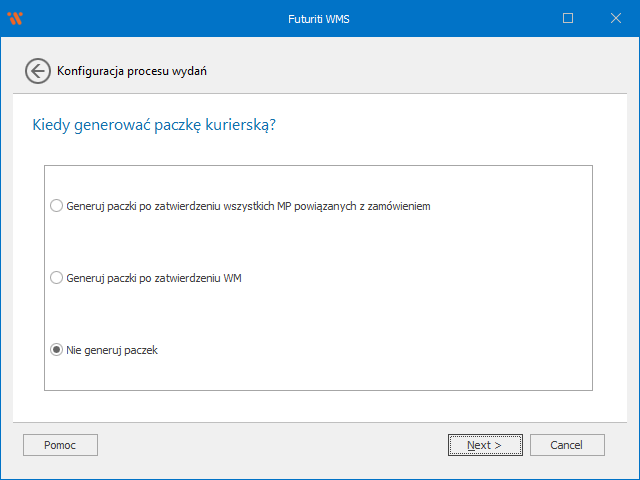Click the heading 'Kiedy generować paczkę kurierską?'
640x480 pixels.
point(155,125)
